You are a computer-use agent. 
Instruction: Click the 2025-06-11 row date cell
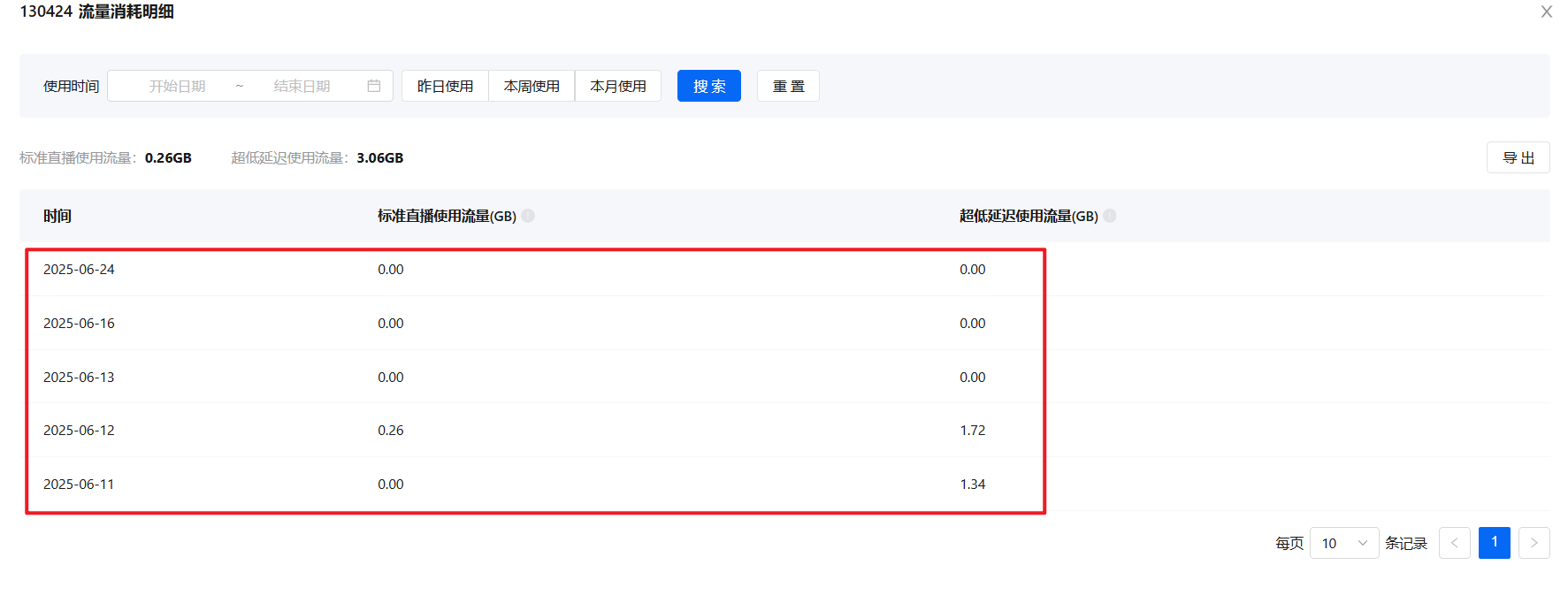point(79,485)
